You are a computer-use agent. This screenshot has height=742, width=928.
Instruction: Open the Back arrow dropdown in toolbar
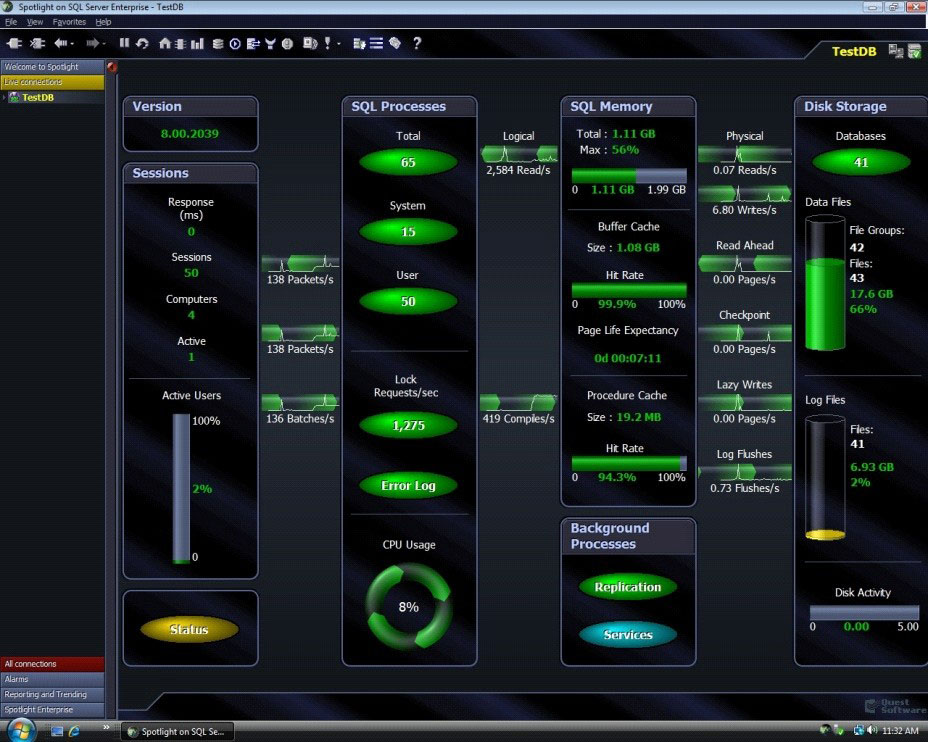tap(73, 43)
